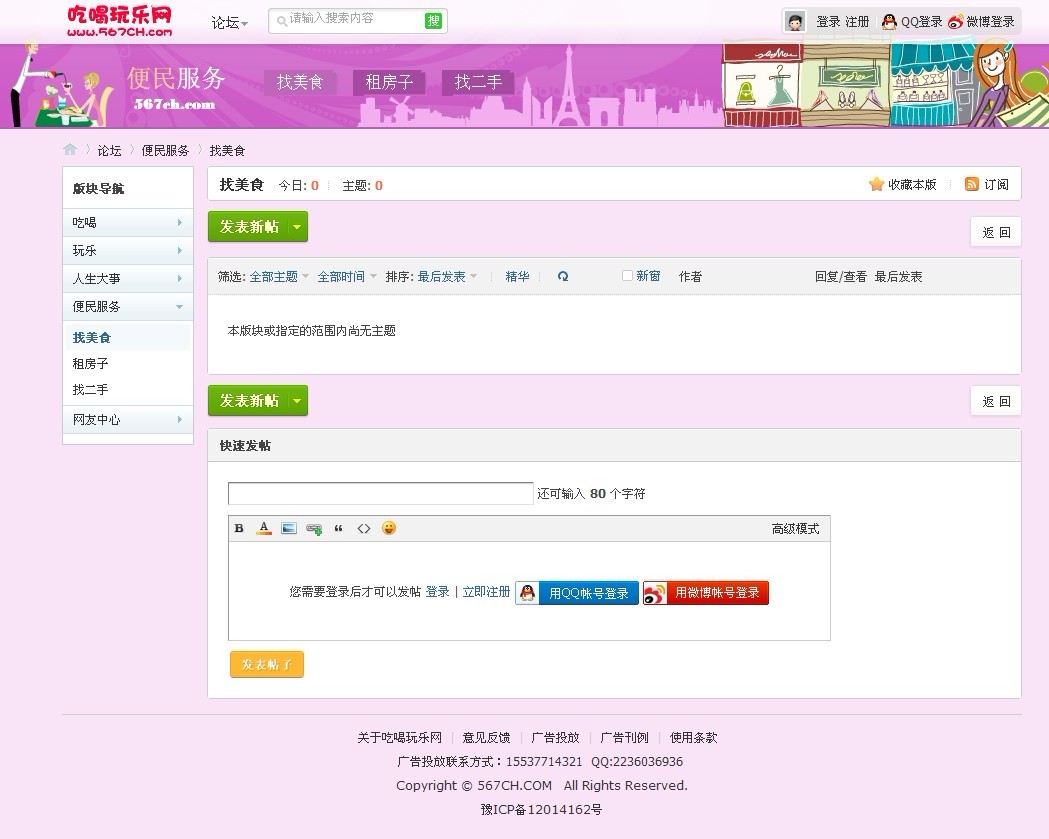Click the home icon in breadcrumb

(x=70, y=150)
